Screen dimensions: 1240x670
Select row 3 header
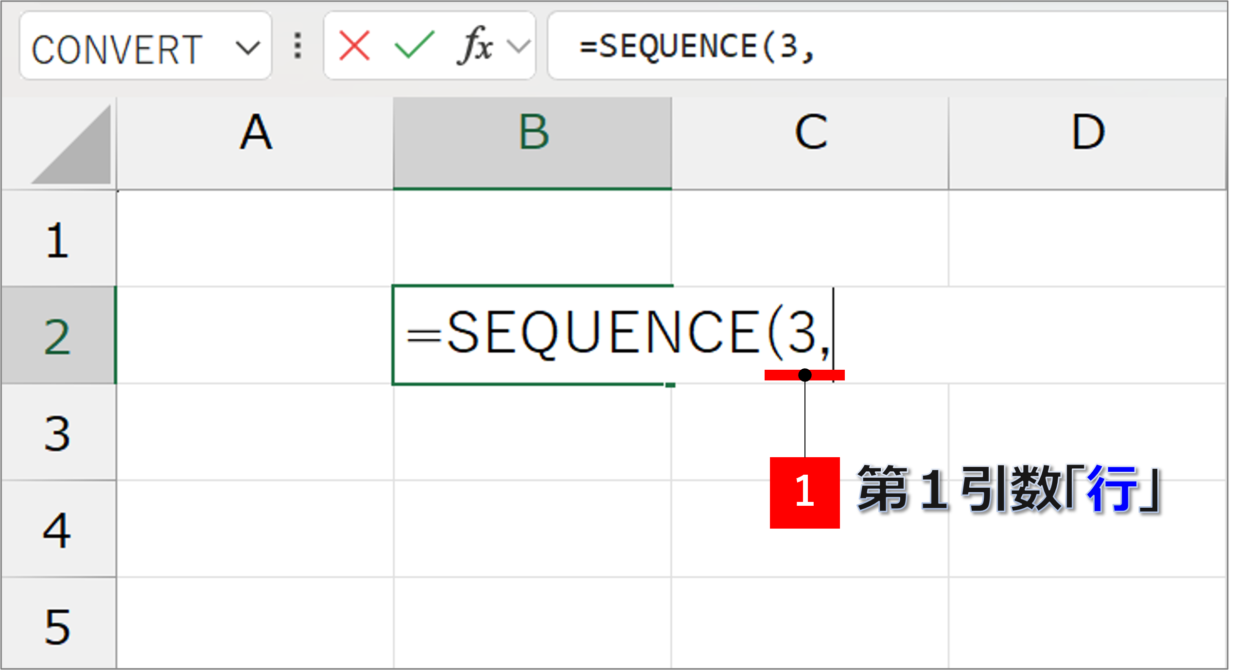[x=58, y=432]
